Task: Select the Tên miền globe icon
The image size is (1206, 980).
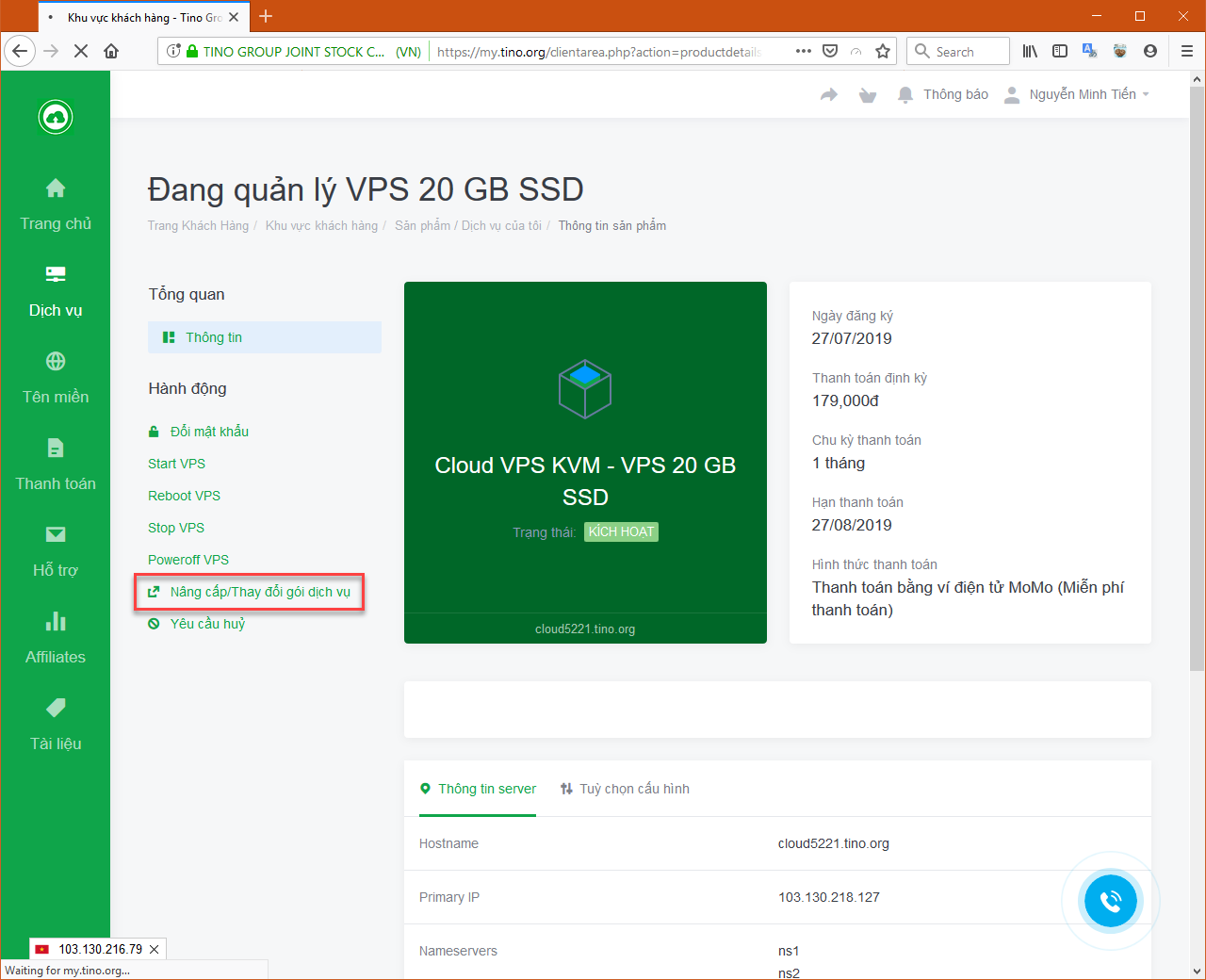Action: pos(55,361)
